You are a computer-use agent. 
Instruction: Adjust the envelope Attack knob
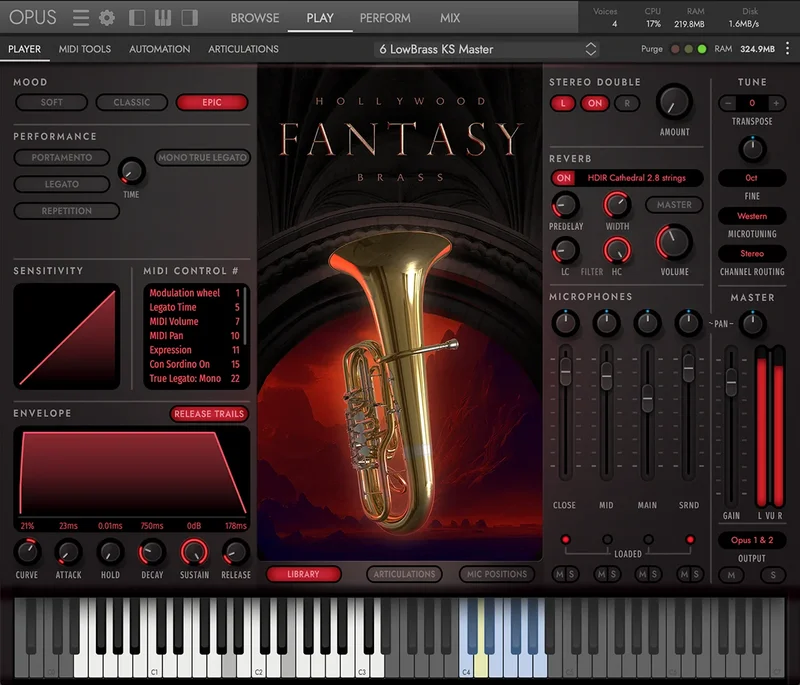point(68,551)
